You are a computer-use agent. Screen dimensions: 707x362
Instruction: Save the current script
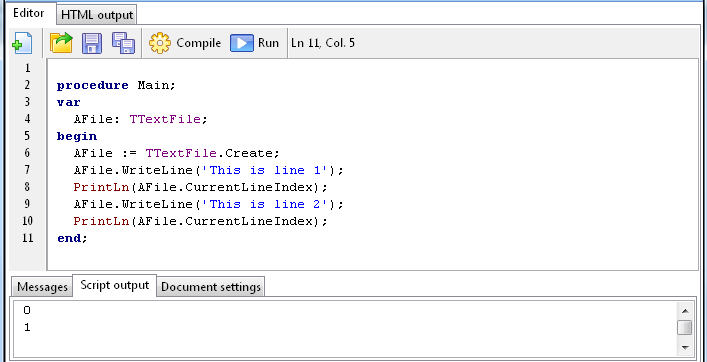click(92, 43)
